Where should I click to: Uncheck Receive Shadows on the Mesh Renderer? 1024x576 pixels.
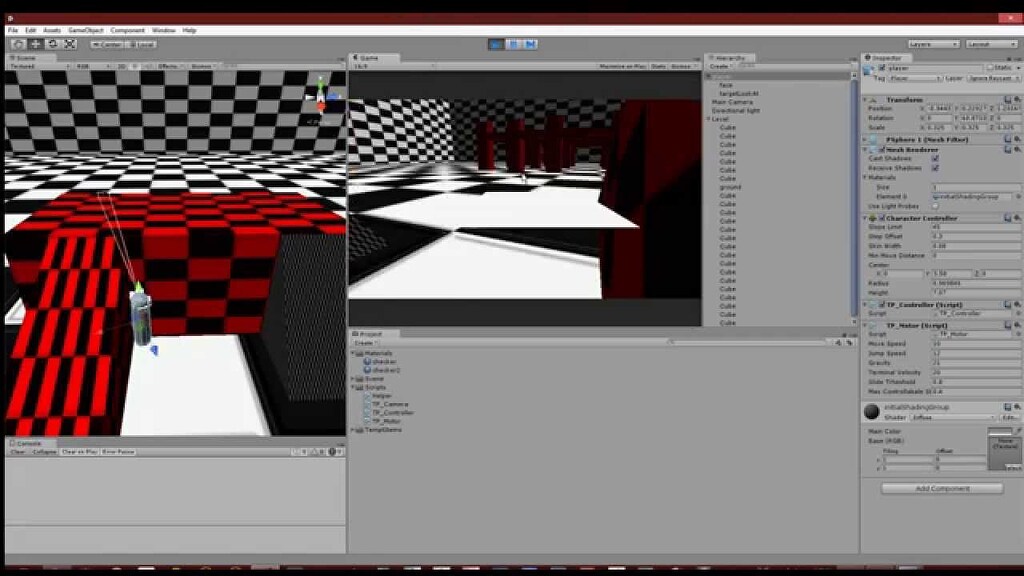(937, 166)
